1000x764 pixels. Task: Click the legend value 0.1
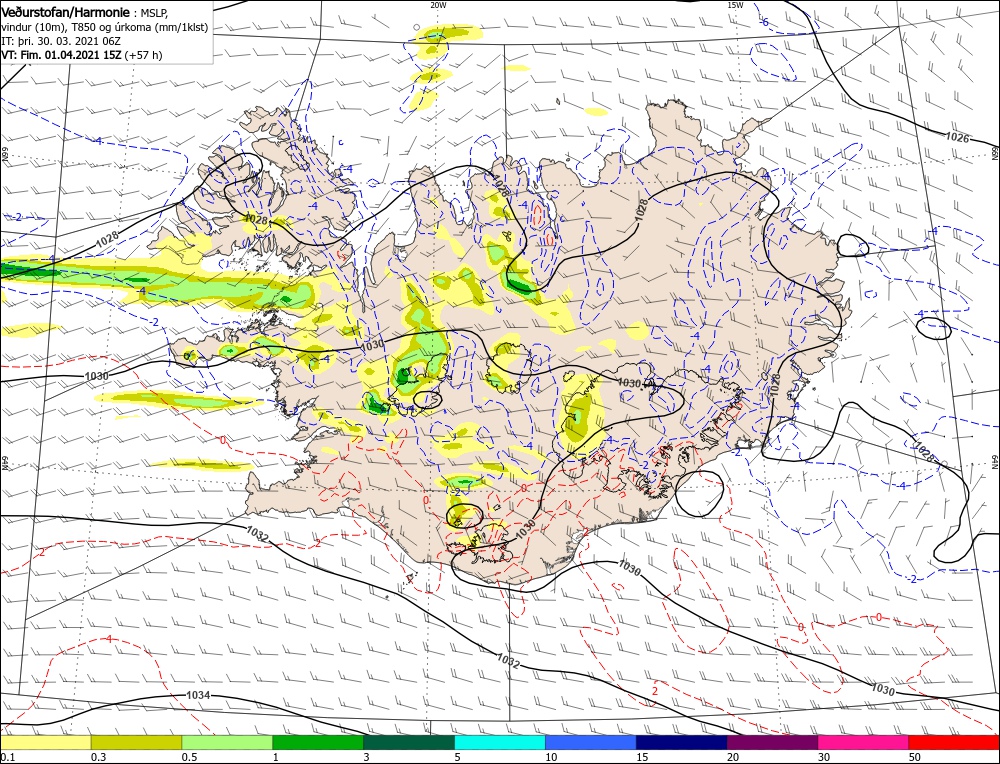pos(8,757)
